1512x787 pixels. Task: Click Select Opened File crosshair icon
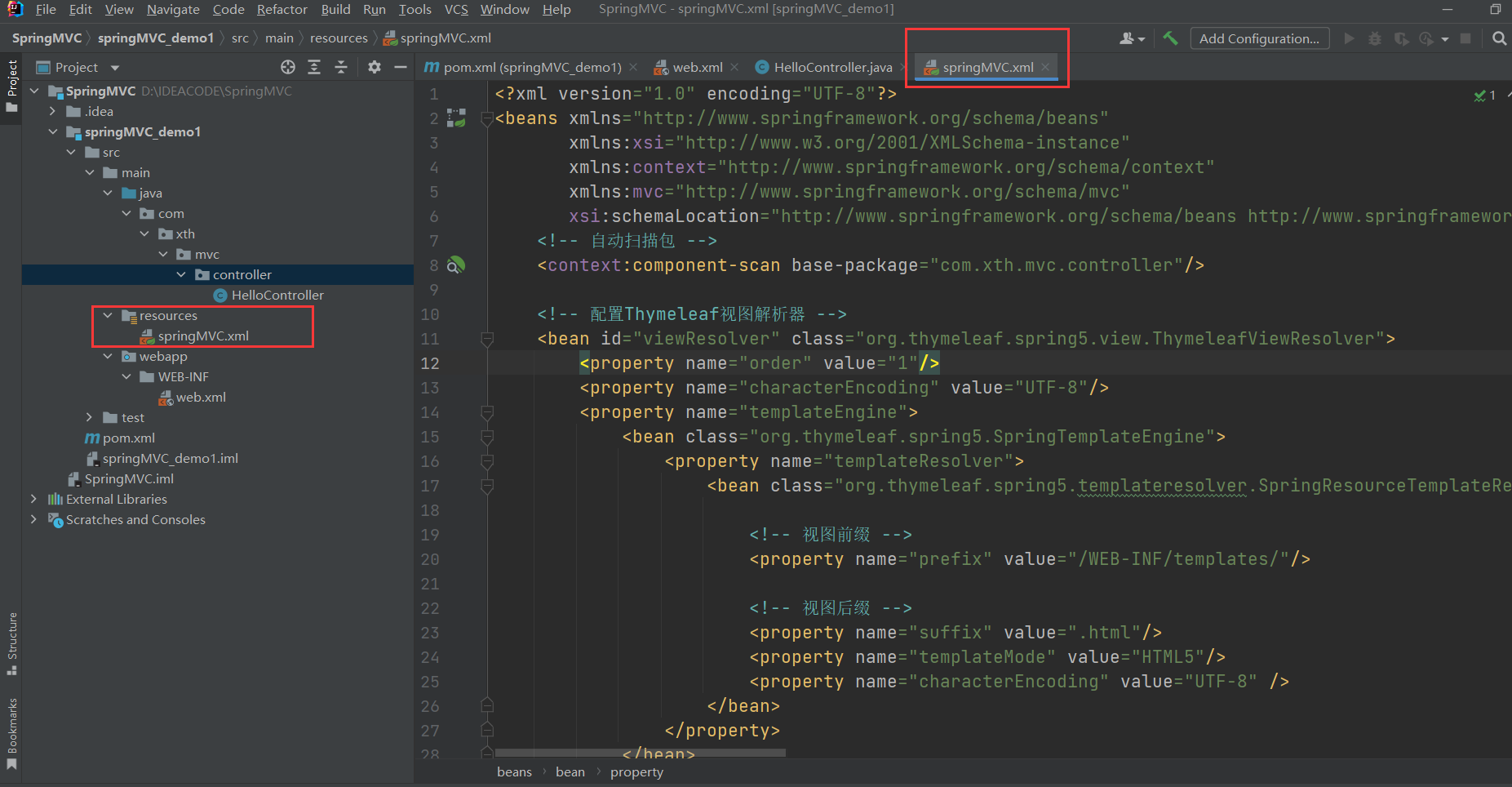point(288,67)
